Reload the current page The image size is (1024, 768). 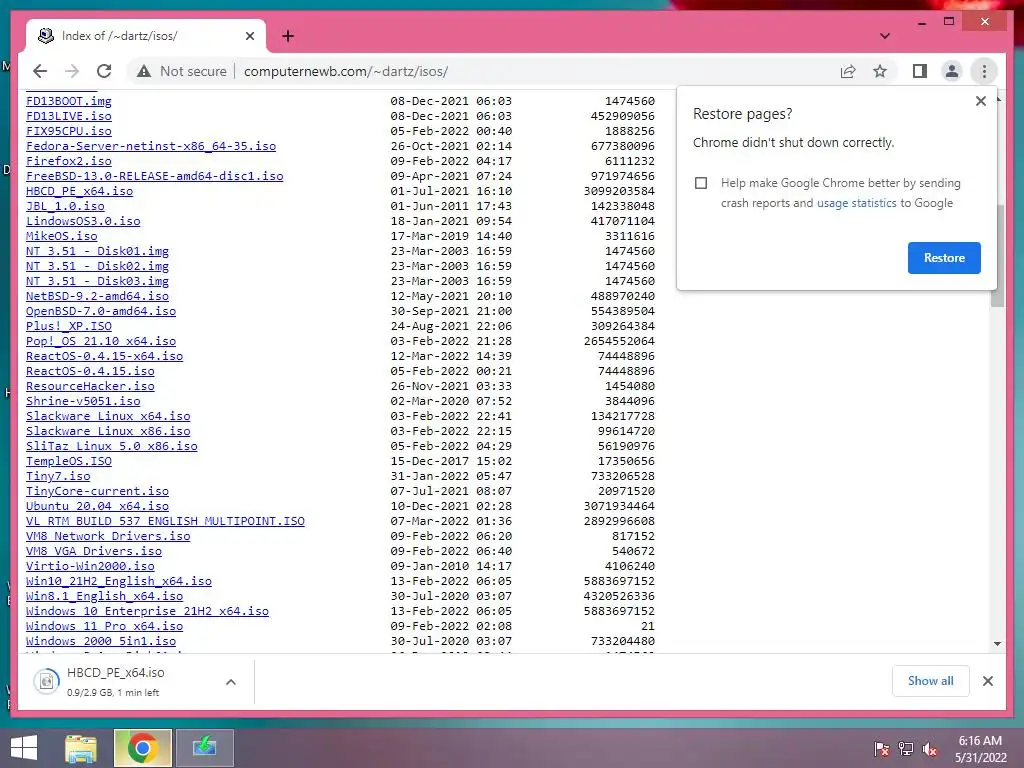pos(104,71)
